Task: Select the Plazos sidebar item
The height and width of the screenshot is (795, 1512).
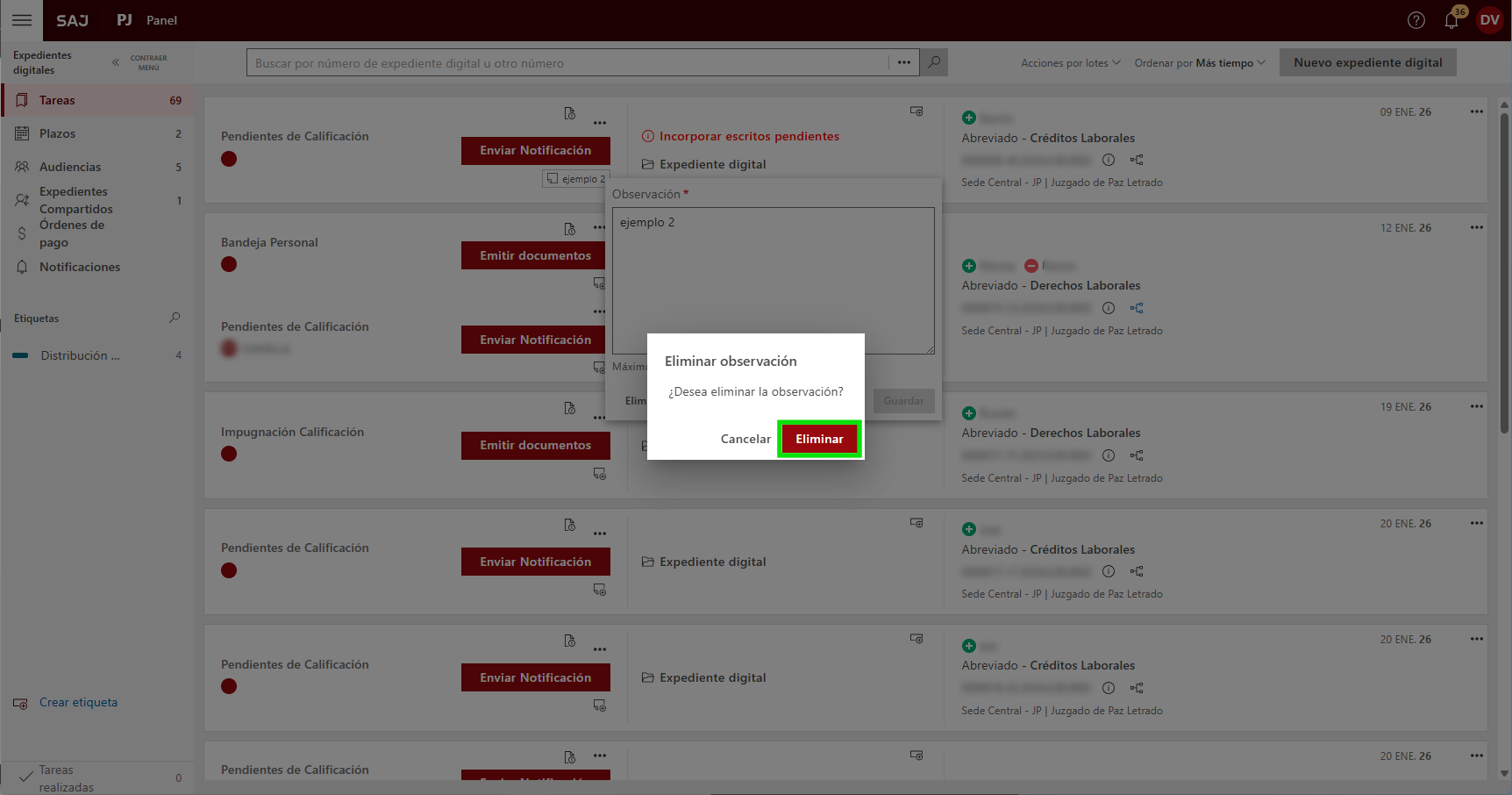Action: (57, 133)
